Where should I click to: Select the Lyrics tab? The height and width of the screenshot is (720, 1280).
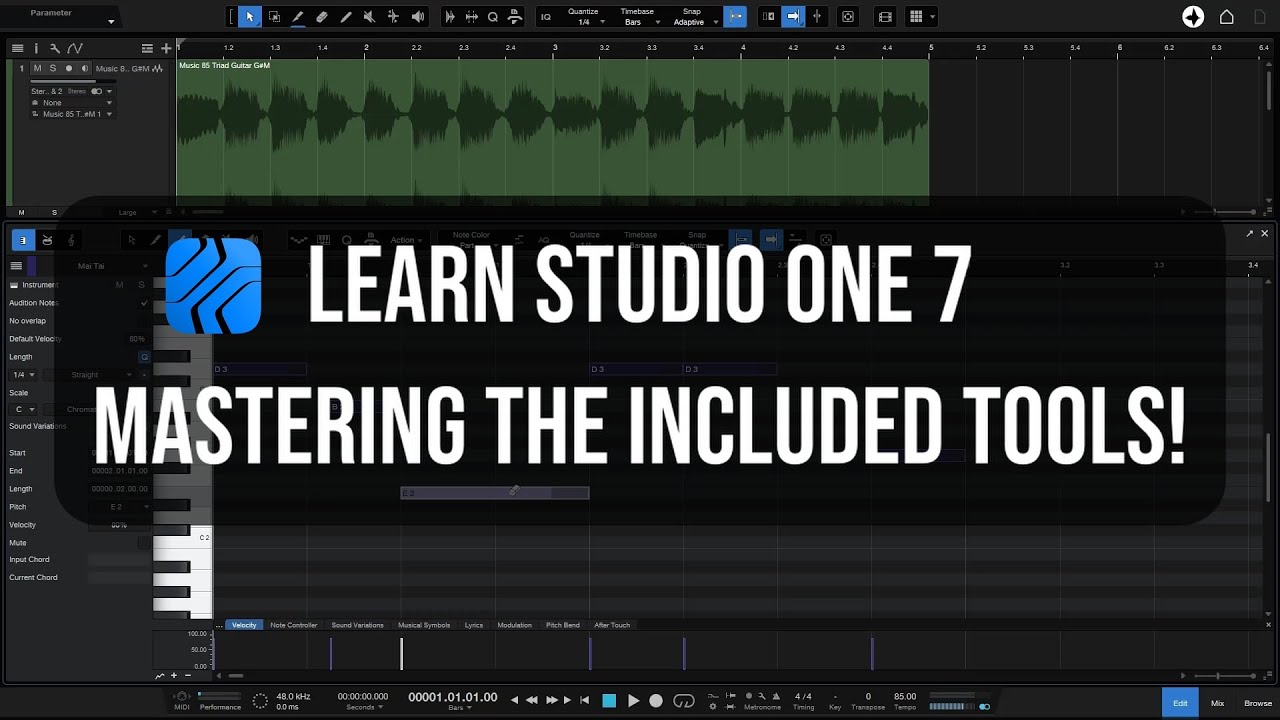(x=474, y=625)
